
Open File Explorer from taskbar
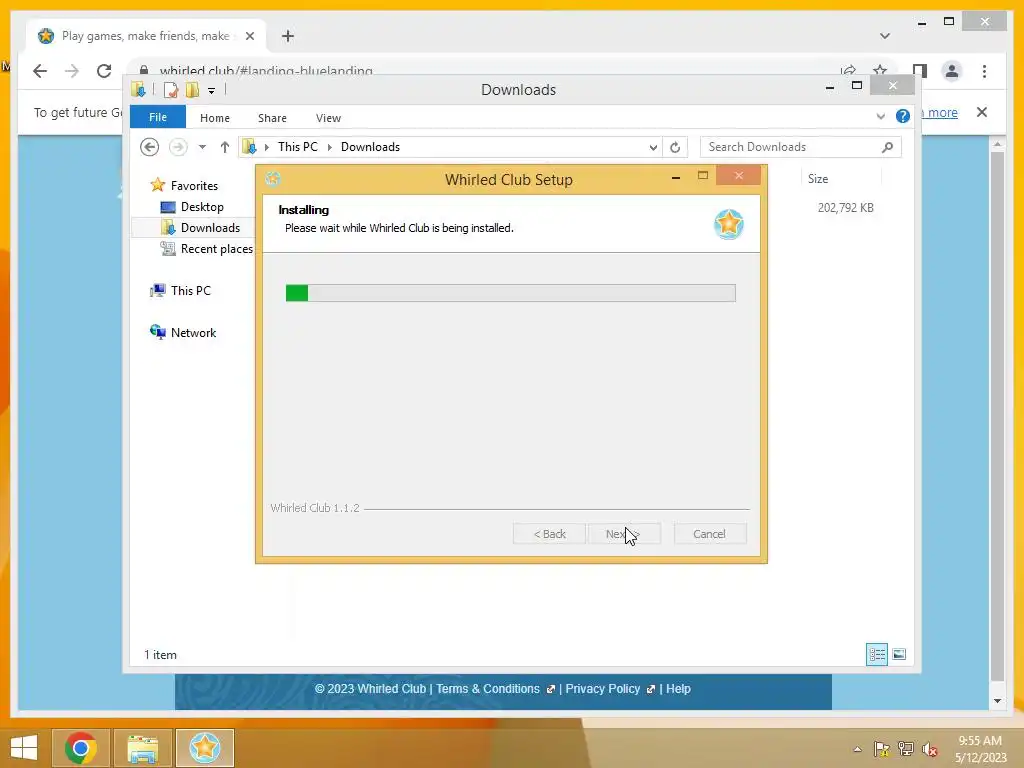(x=143, y=748)
